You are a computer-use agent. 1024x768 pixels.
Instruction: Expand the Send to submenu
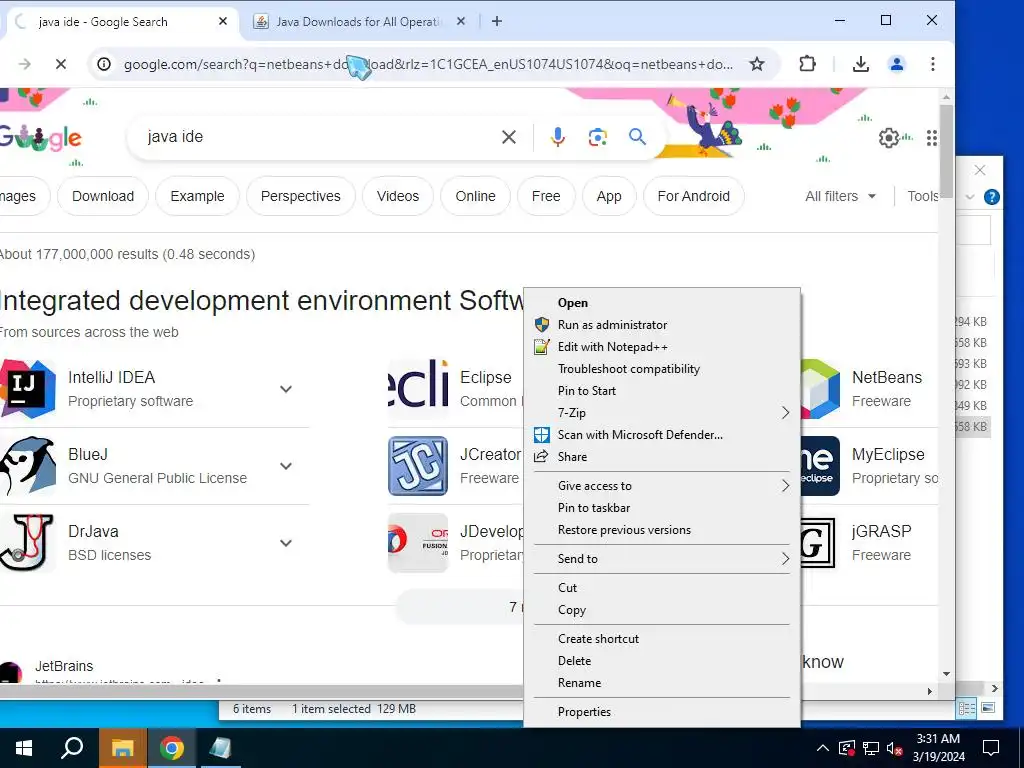point(662,558)
